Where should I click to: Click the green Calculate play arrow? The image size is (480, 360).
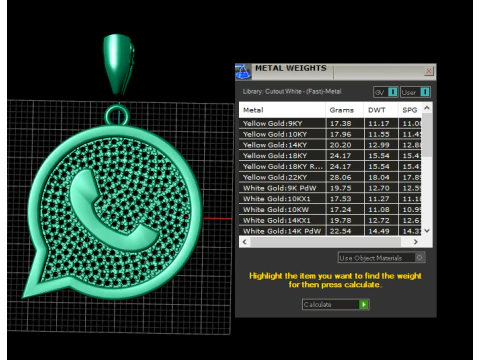tap(364, 304)
